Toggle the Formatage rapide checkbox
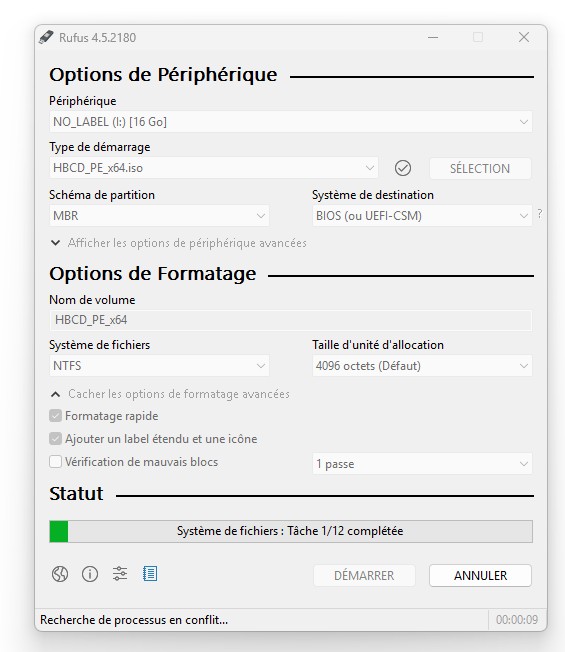Viewport: 565px width, 652px height. 55,416
